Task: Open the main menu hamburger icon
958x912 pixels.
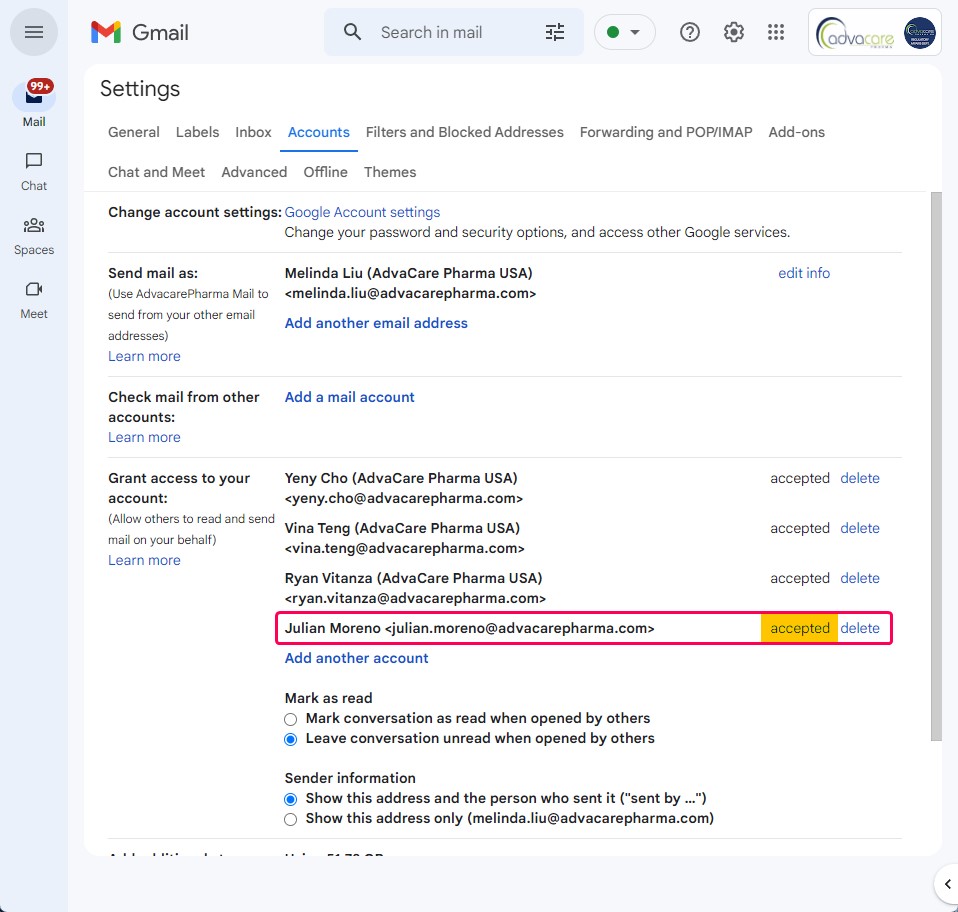Action: point(34,32)
